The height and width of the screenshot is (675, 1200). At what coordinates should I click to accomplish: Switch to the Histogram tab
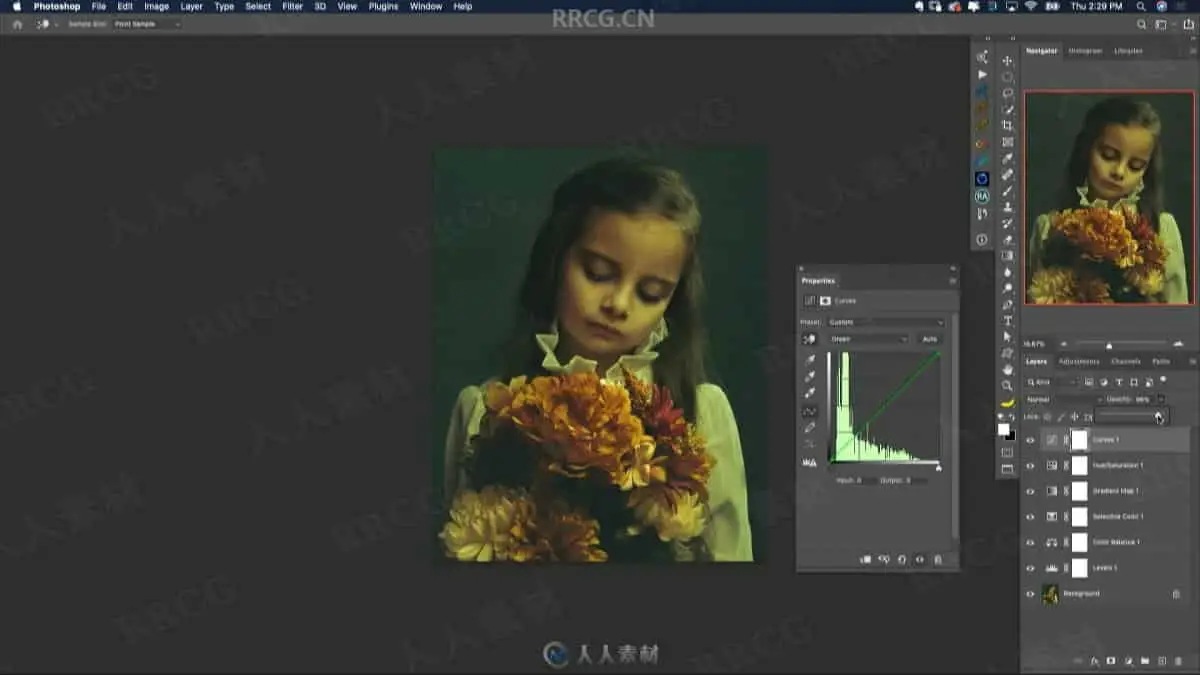coord(1085,50)
